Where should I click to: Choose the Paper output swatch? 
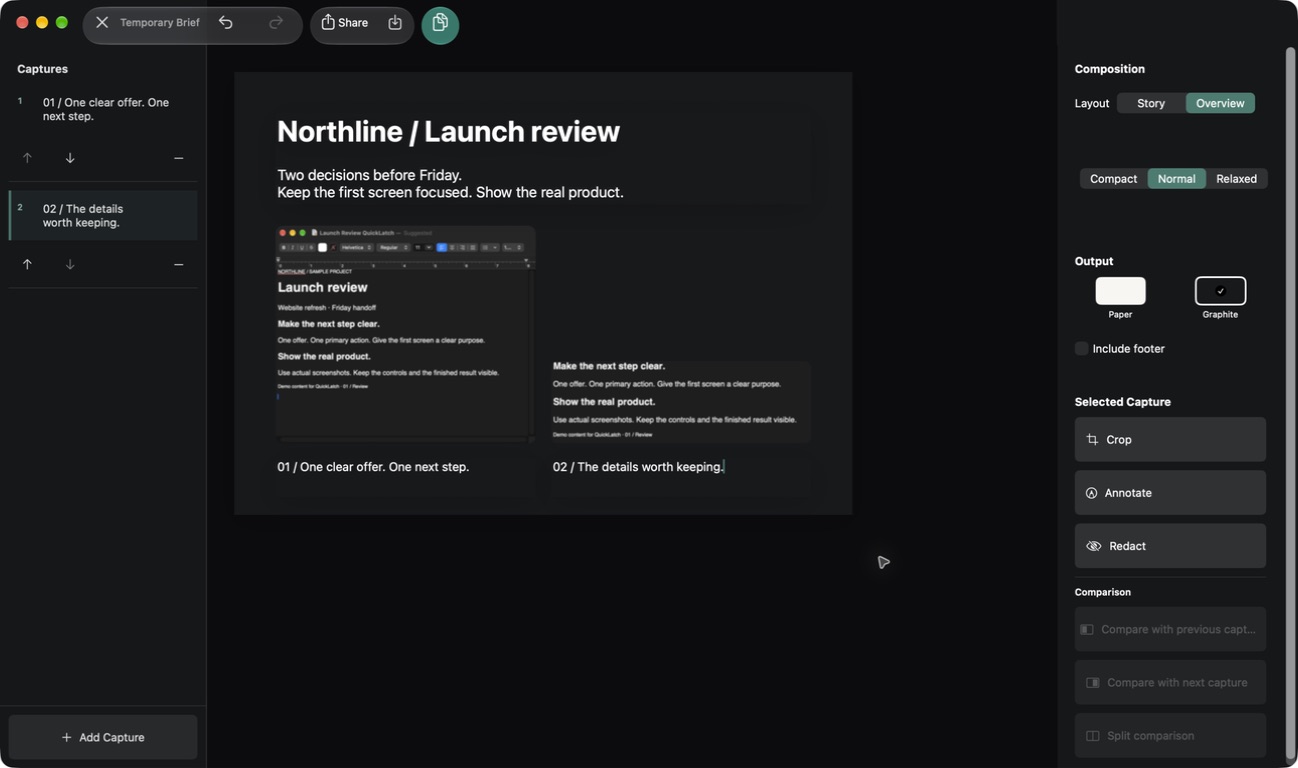[x=1120, y=291]
